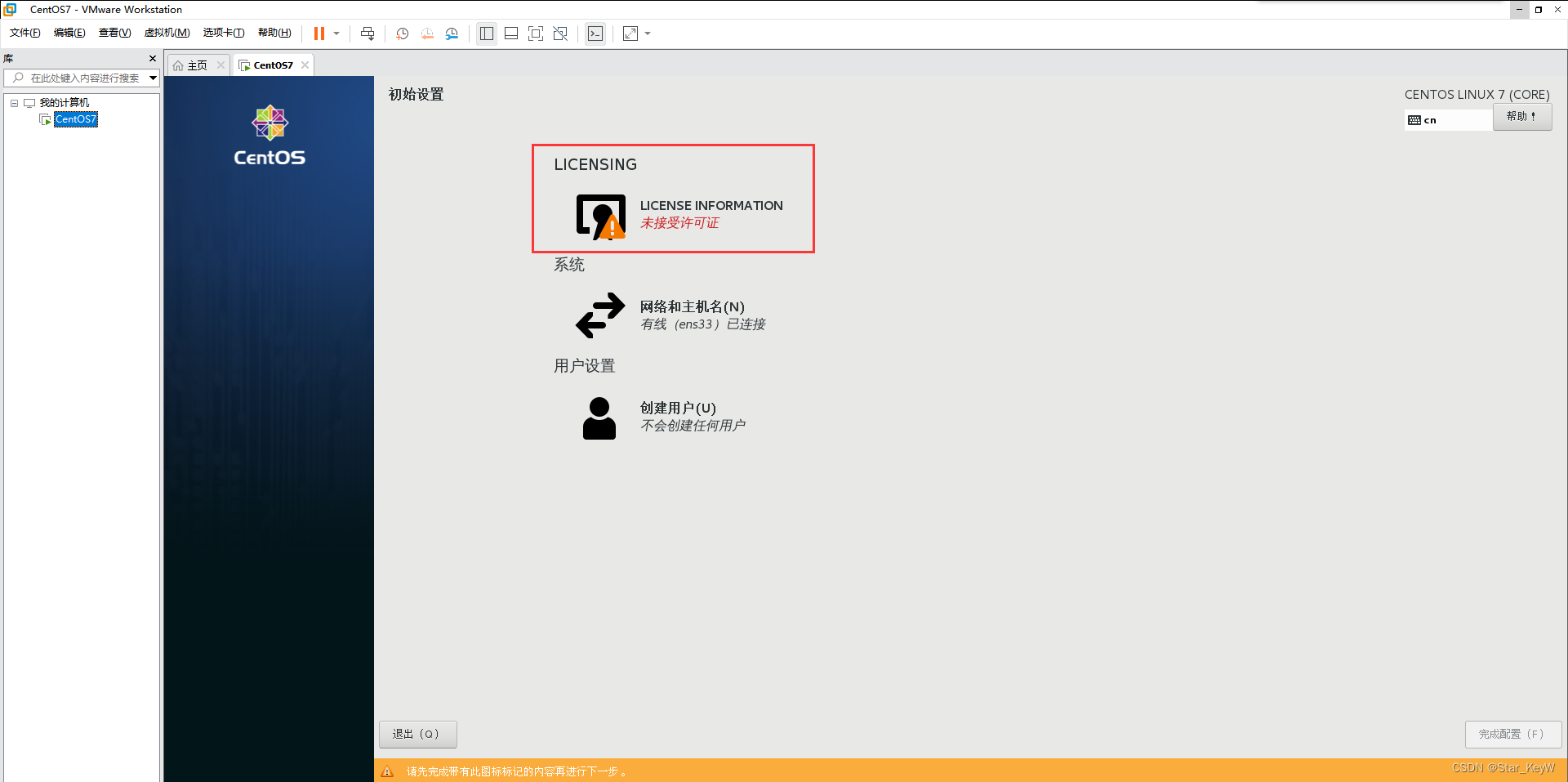Toggle the thumbnail bar view icon
The width and height of the screenshot is (1568, 782).
(x=510, y=34)
